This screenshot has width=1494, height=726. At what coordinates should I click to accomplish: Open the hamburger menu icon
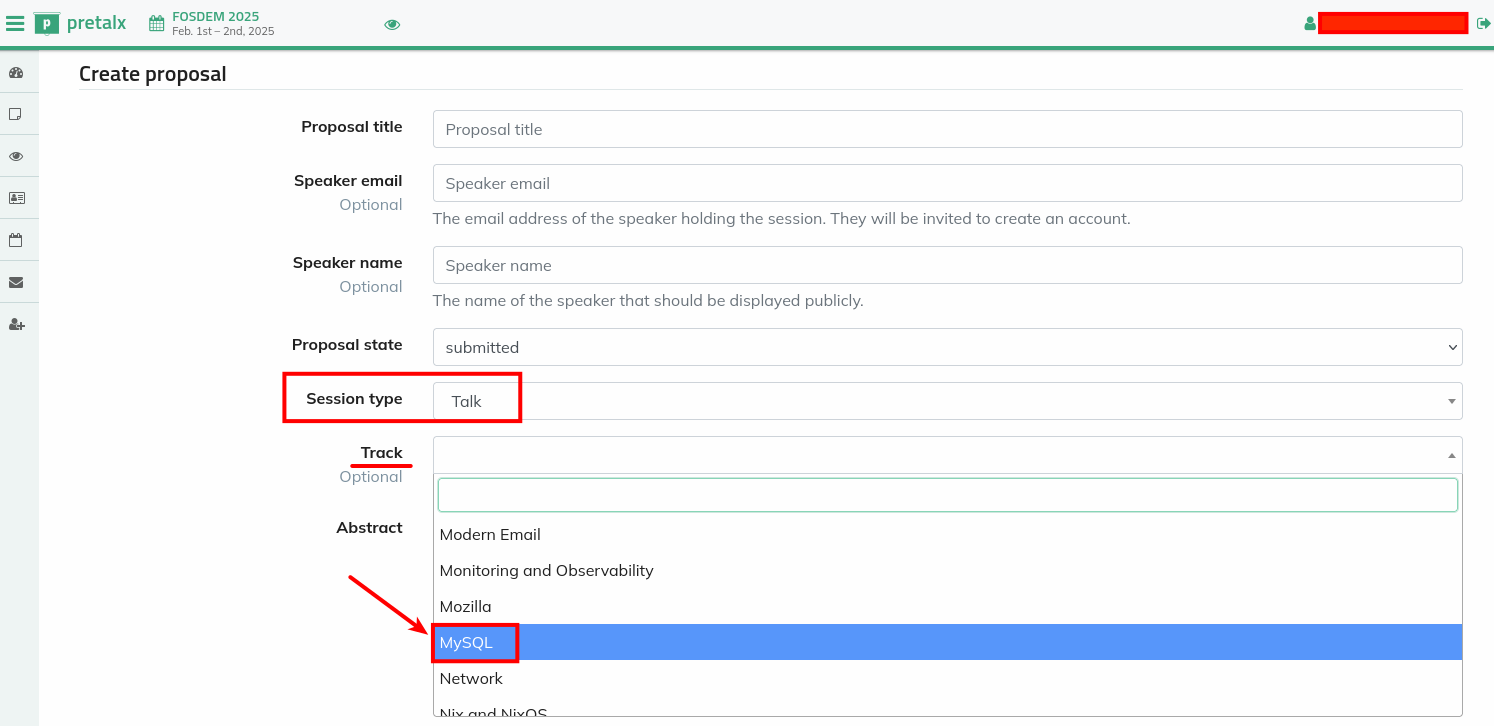point(15,23)
